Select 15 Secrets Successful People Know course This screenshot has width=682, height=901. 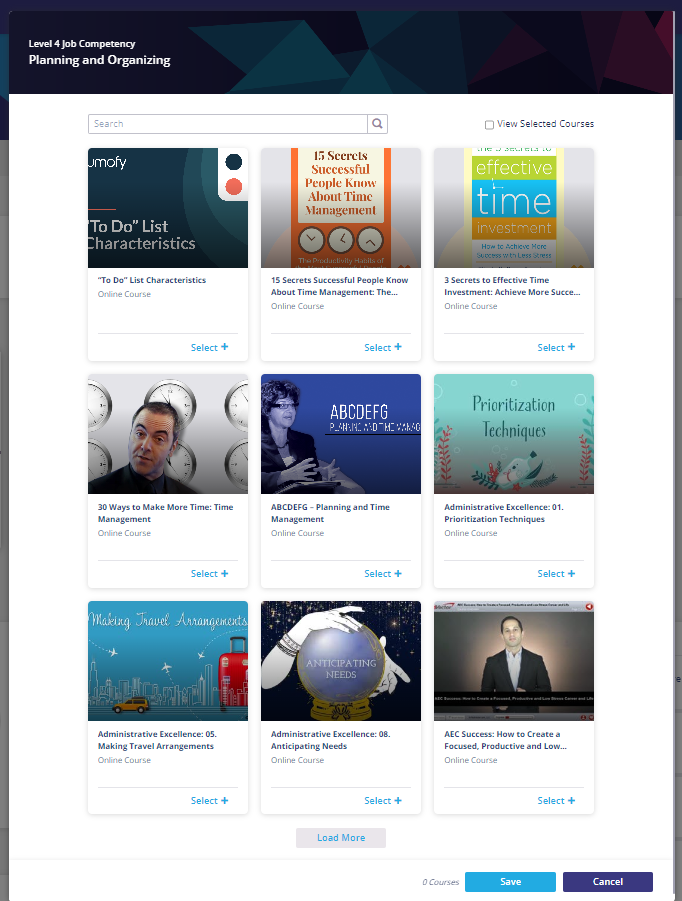[x=383, y=347]
